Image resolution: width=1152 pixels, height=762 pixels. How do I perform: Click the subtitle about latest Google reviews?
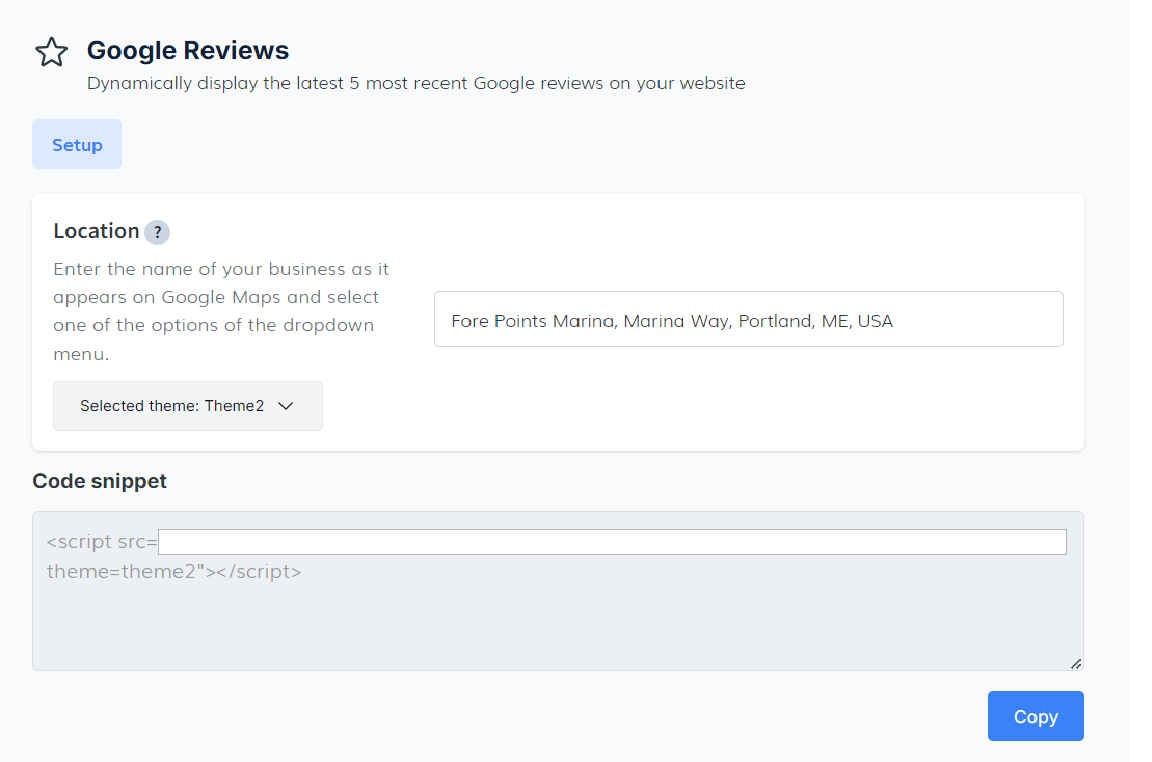[416, 83]
